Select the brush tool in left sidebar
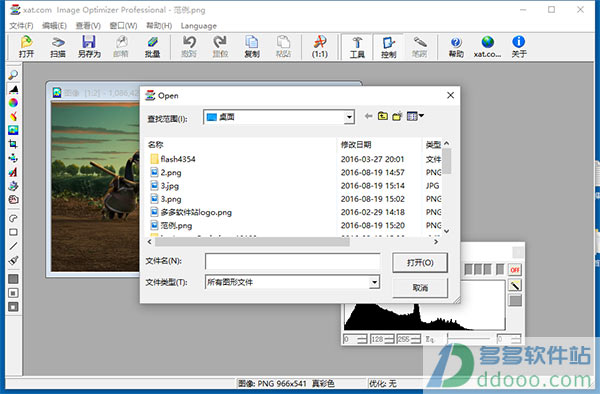 [13, 260]
